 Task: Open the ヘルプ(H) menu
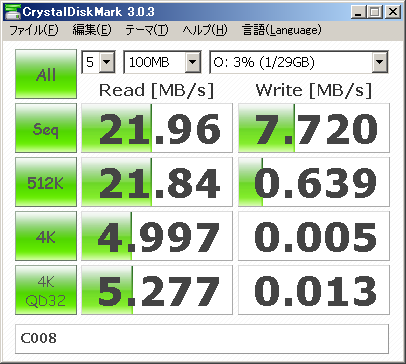pyautogui.click(x=205, y=30)
